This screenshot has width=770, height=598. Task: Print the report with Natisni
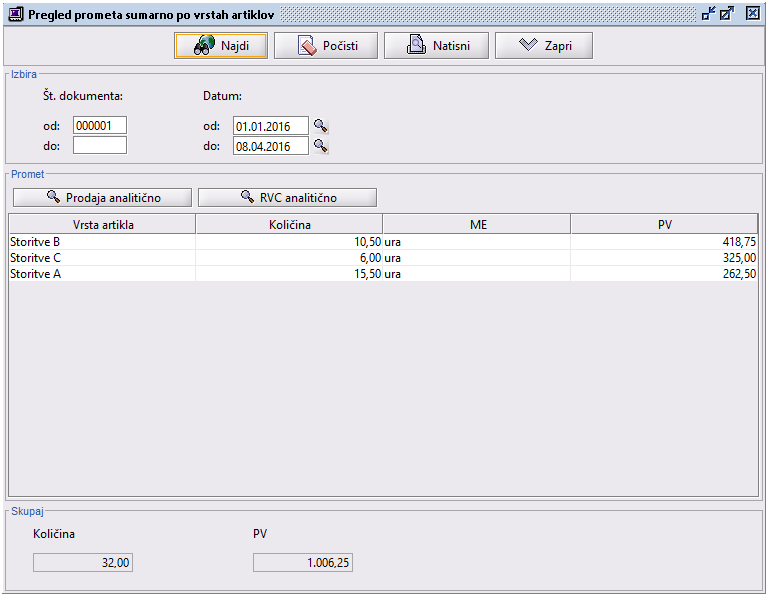[434, 46]
